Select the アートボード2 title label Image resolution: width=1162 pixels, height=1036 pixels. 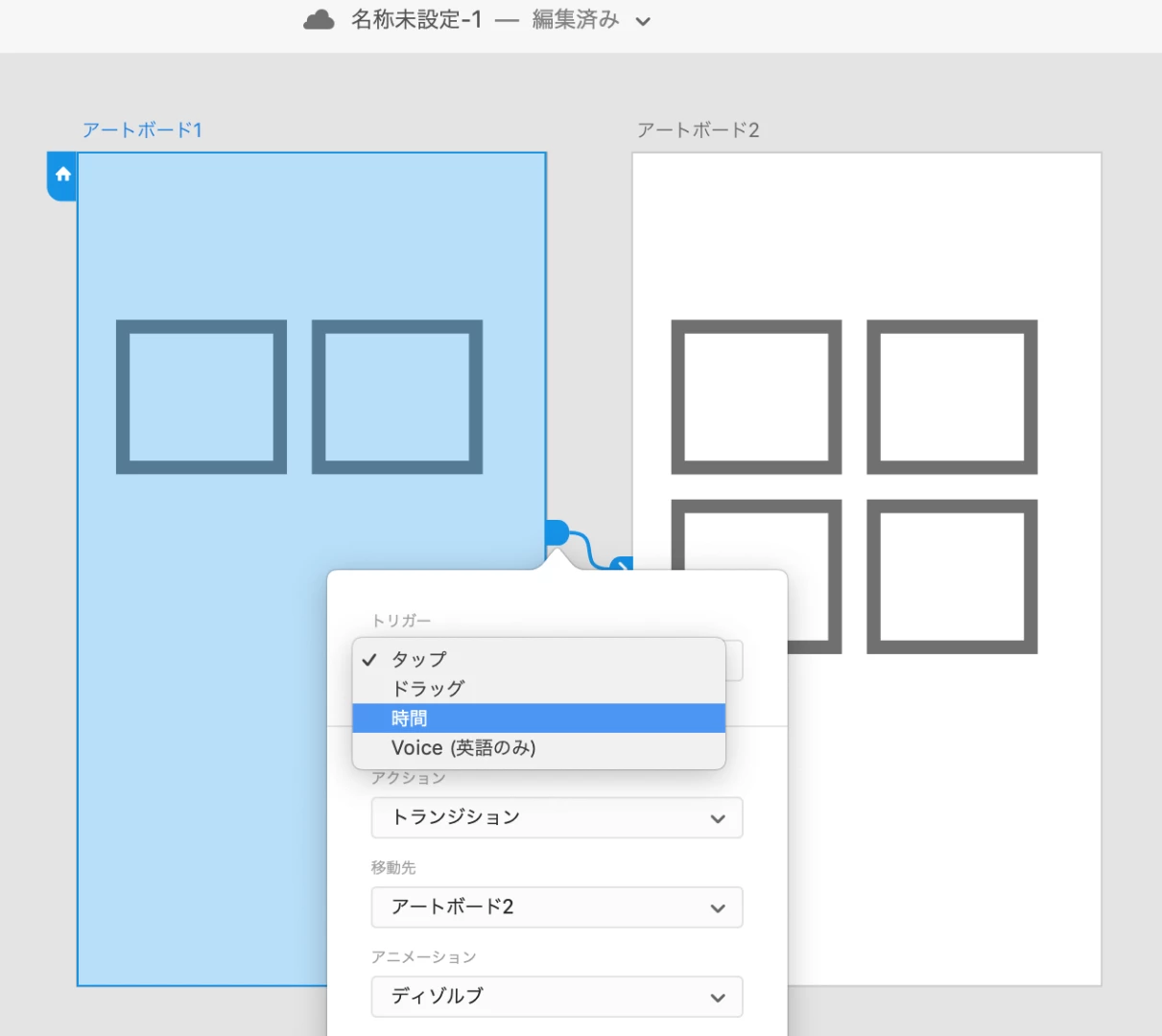pos(698,130)
